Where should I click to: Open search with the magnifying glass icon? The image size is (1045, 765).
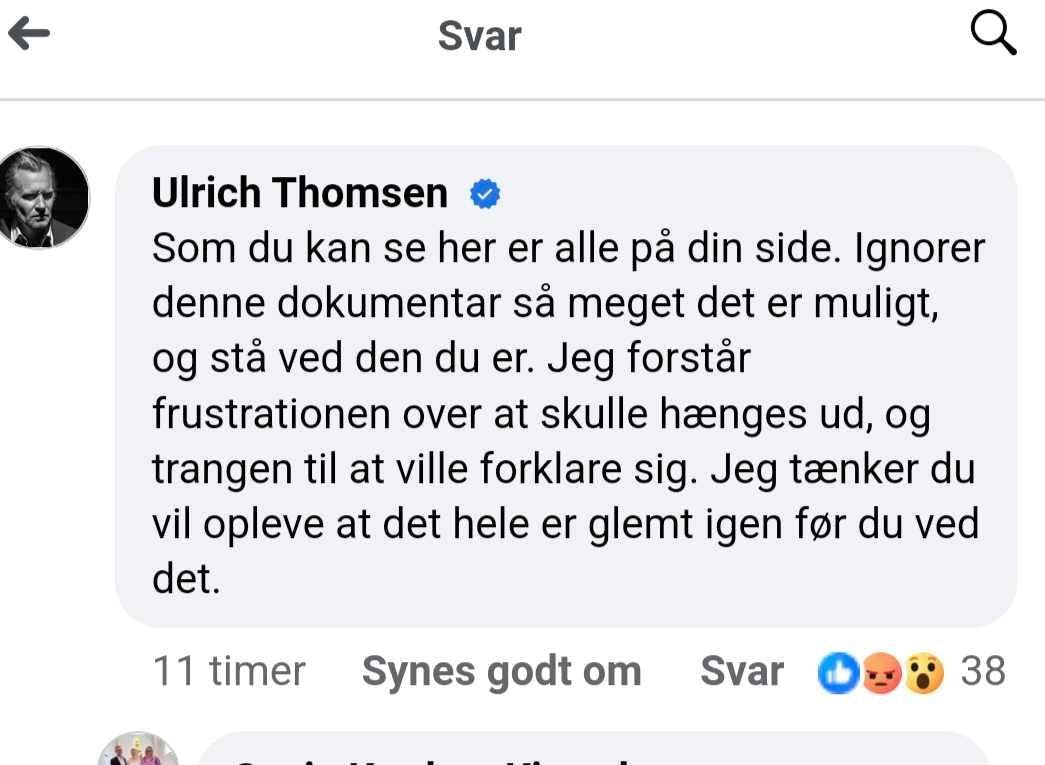[993, 36]
